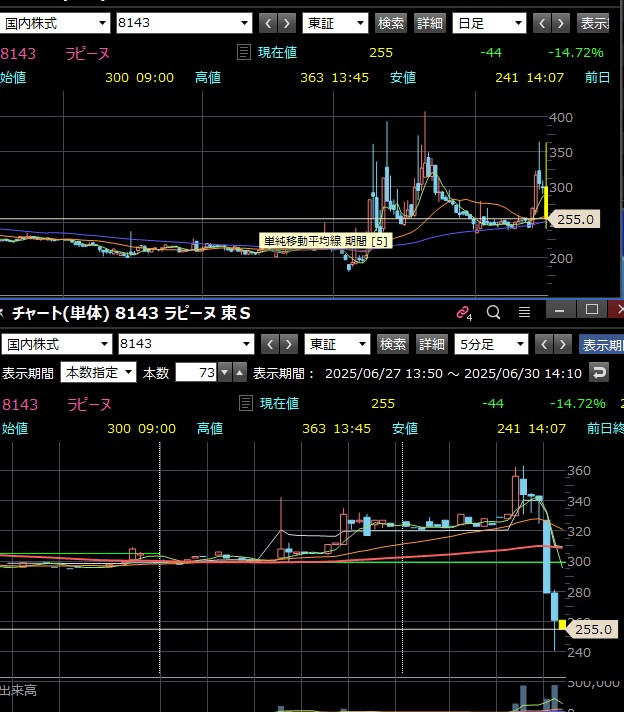Image resolution: width=624 pixels, height=712 pixels.
Task: Open the 本数指定 display period dropdown
Action: [x=98, y=372]
